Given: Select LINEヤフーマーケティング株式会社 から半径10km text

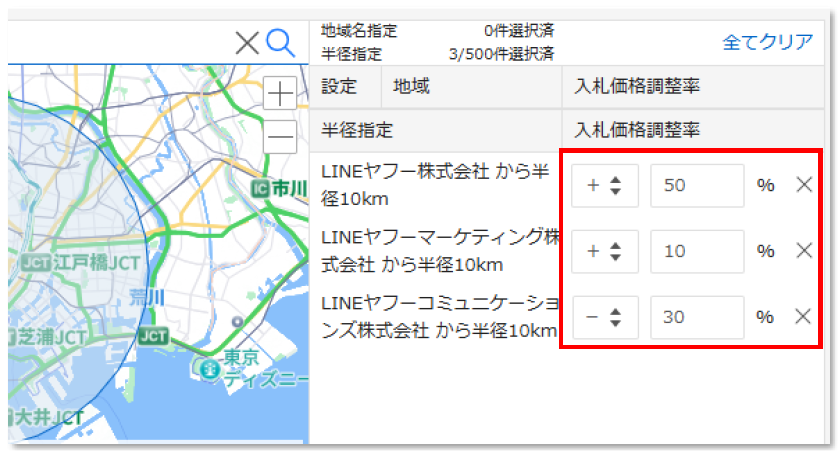Looking at the screenshot, I should [x=439, y=251].
